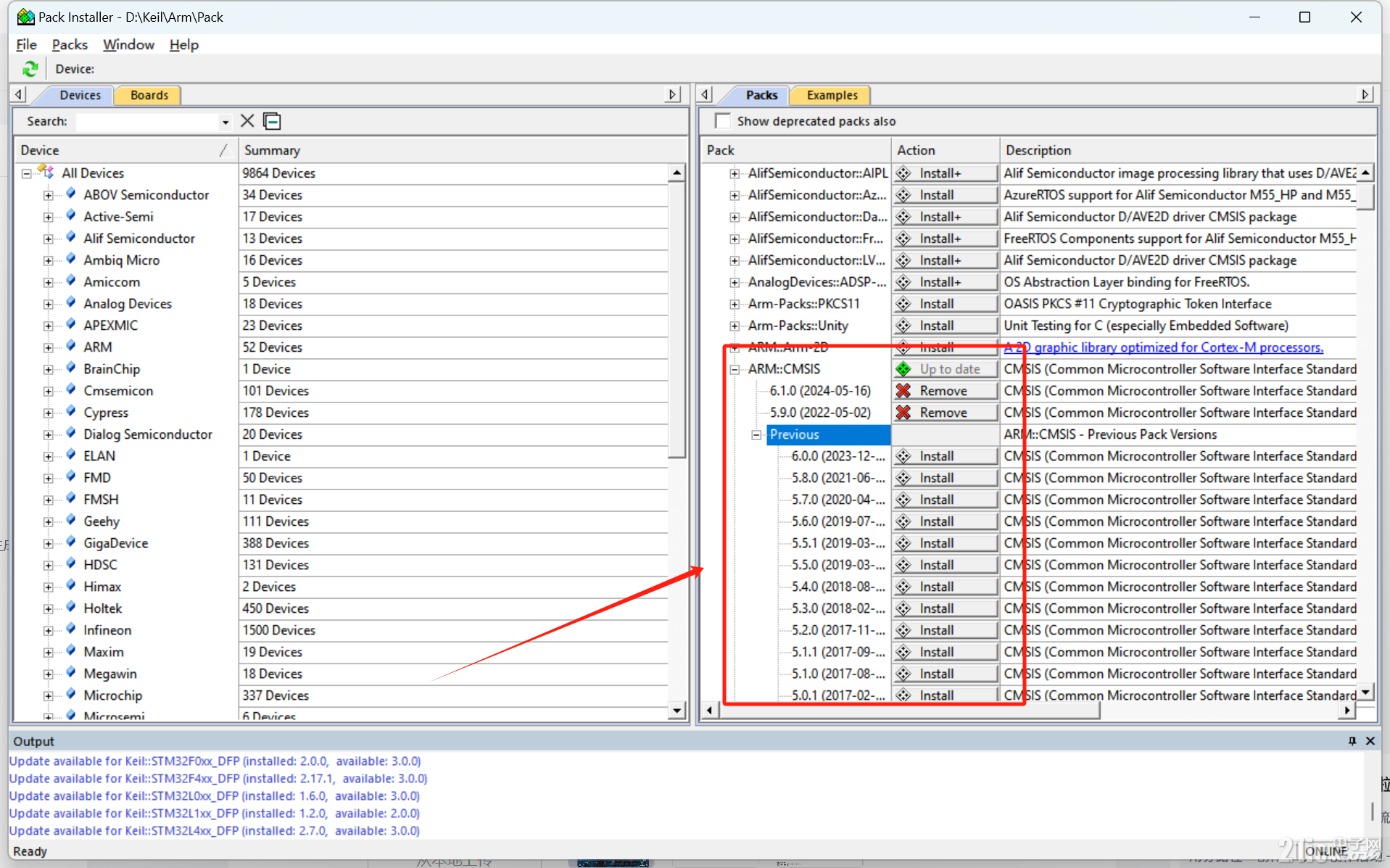
Task: Pin the Output panel with pin icon
Action: [1352, 740]
